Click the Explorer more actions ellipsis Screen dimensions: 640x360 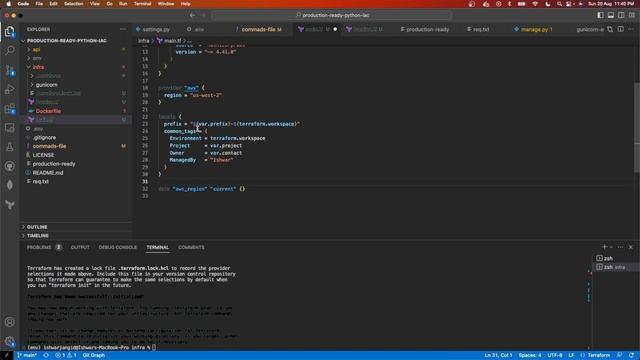pos(123,29)
